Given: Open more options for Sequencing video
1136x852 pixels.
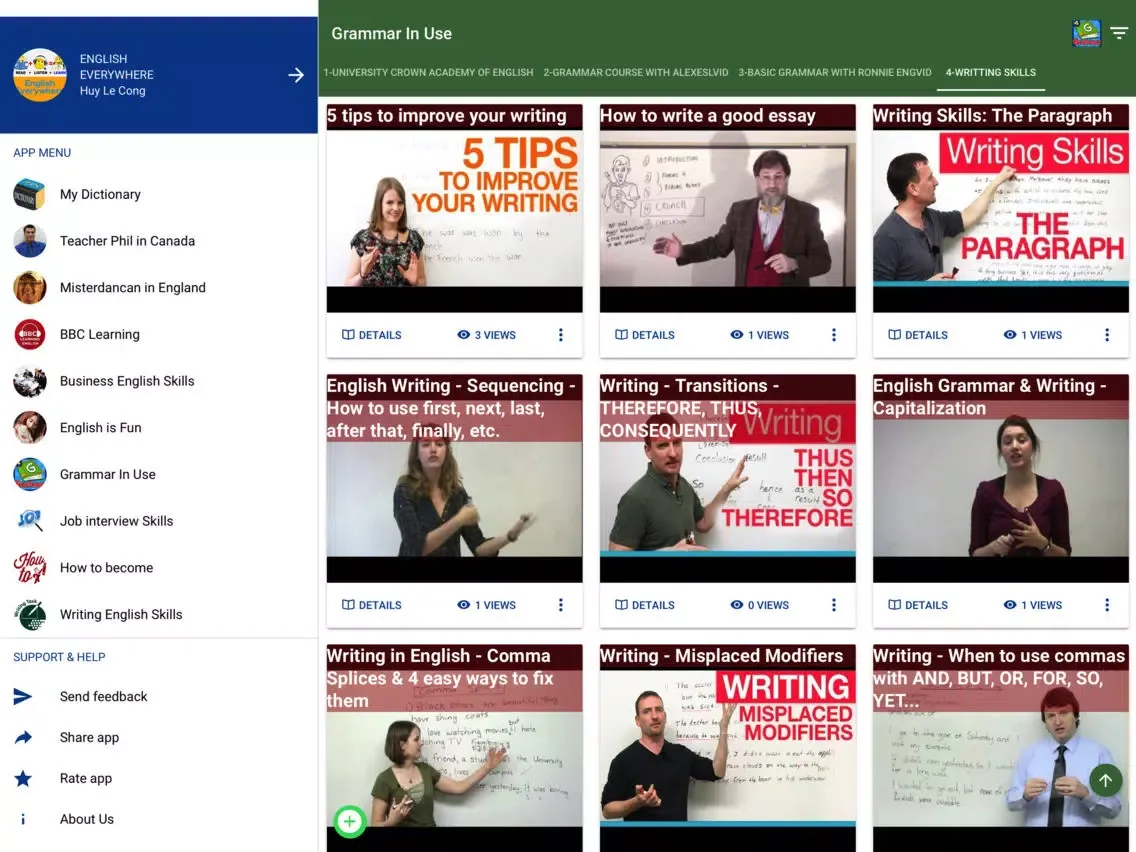Looking at the screenshot, I should (561, 605).
